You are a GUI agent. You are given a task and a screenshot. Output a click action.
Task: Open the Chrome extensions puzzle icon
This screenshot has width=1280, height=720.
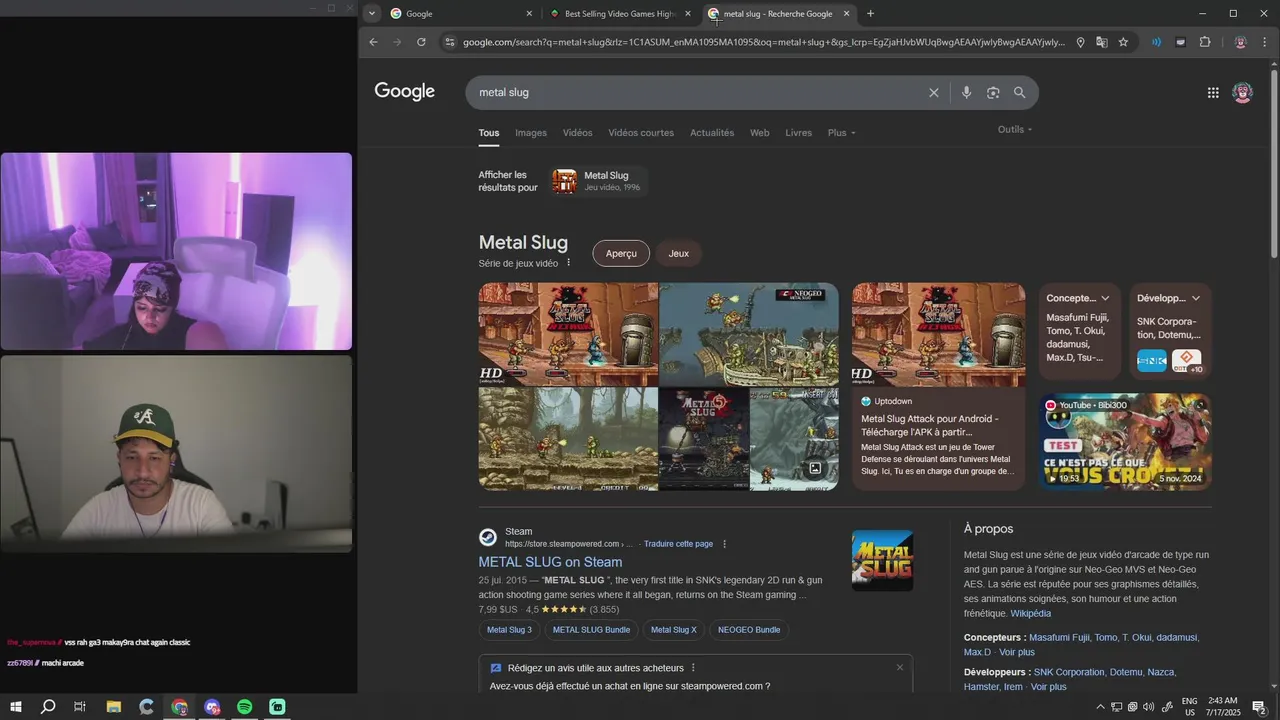tap(1205, 42)
